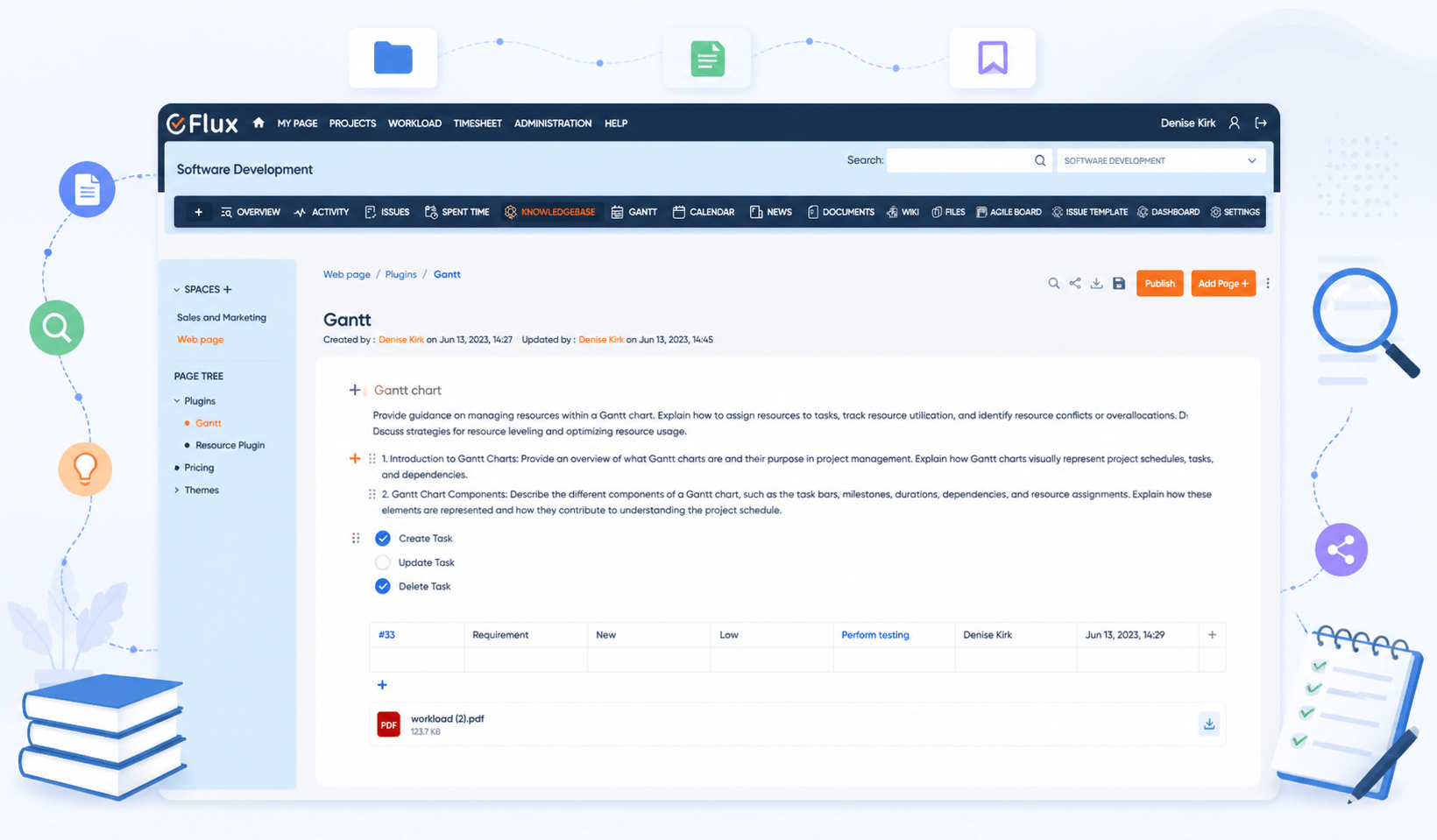Click the search magnifier inside the Search field
Screen dimensions: 1437x840
coord(1040,160)
